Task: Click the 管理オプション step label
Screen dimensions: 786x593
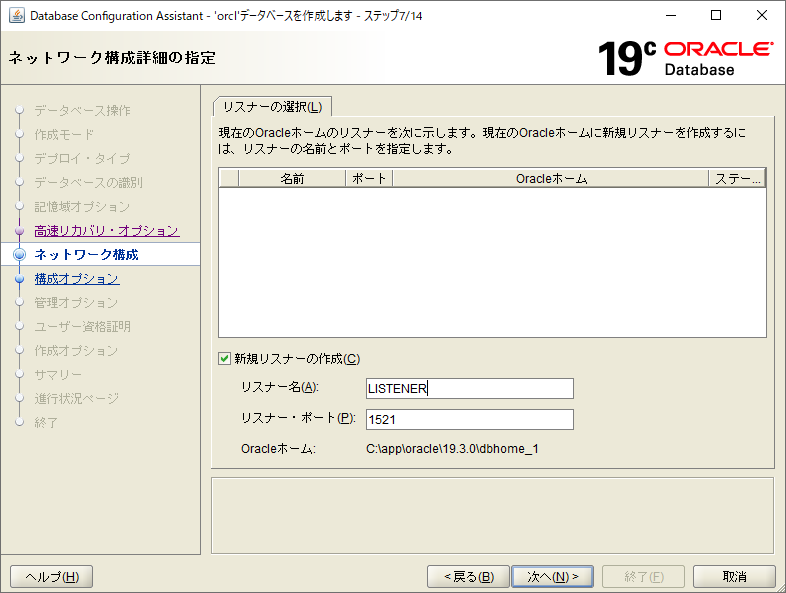Action: tap(76, 303)
